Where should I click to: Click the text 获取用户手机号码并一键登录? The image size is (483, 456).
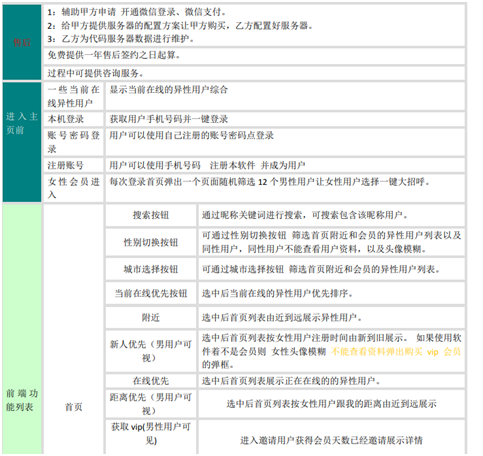click(x=169, y=119)
